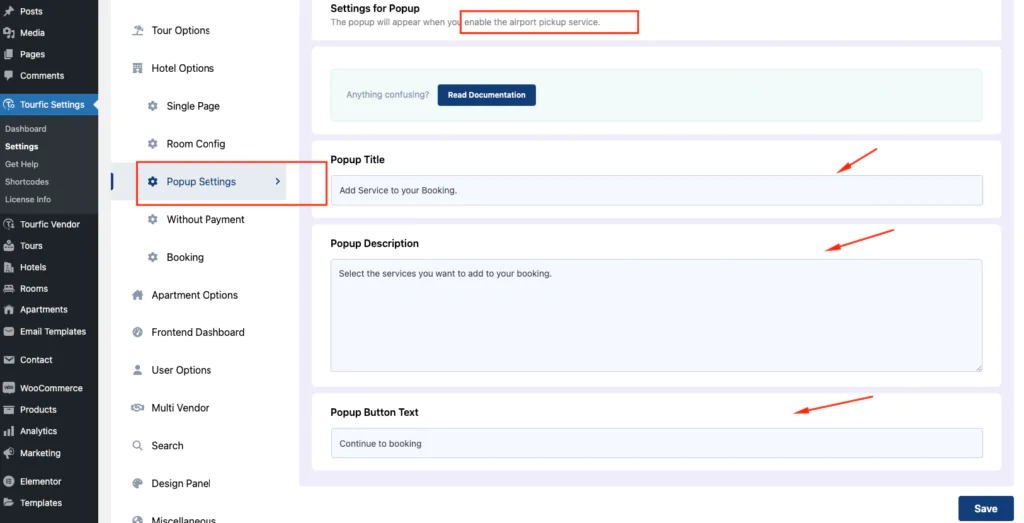
Task: Click the Contact envelope icon
Action: point(8,360)
